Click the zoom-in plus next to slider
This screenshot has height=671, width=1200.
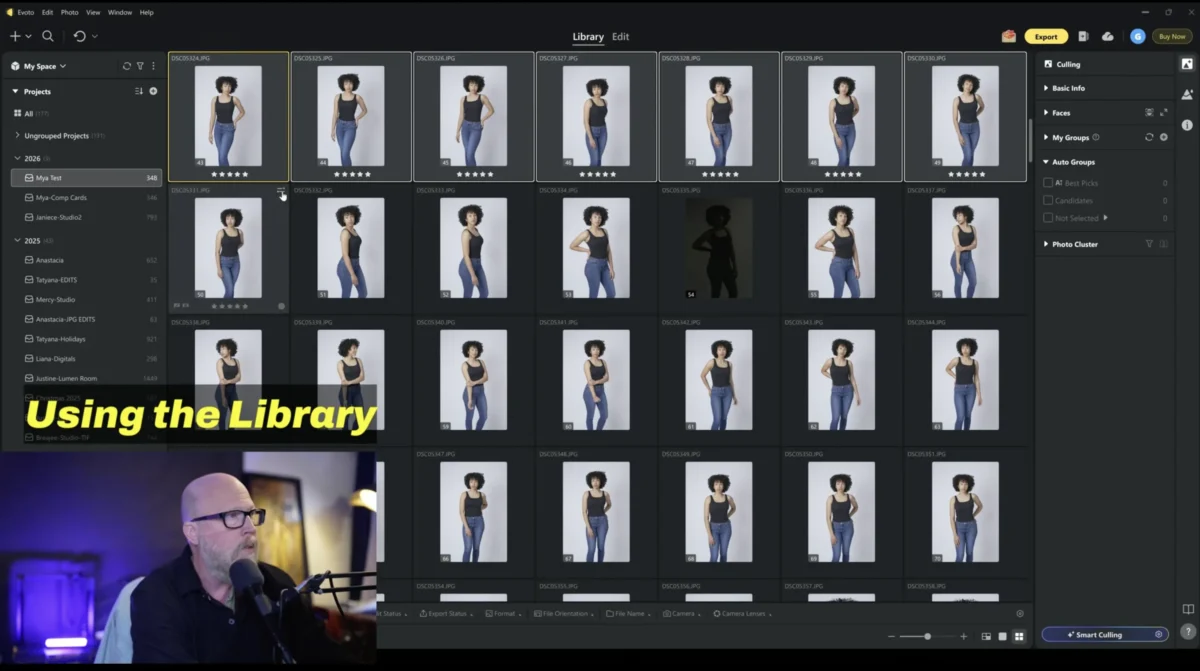point(963,636)
